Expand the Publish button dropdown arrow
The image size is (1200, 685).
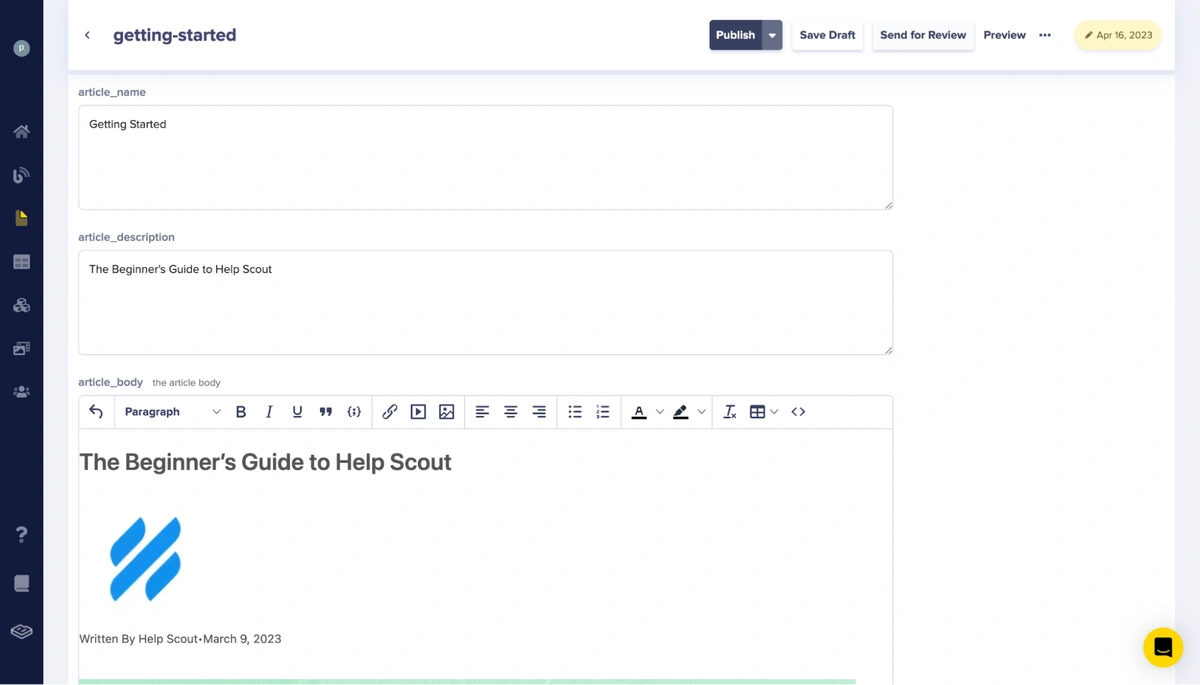(772, 35)
